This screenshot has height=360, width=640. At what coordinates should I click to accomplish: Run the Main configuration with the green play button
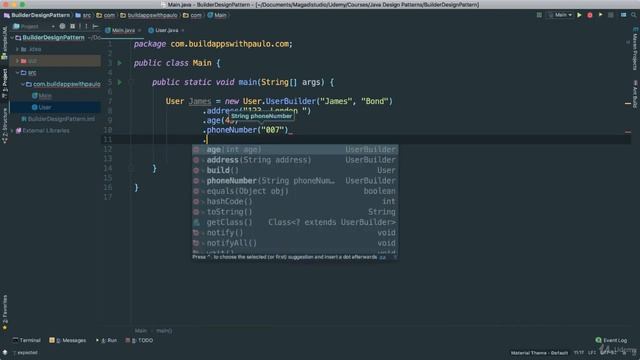pyautogui.click(x=579, y=15)
